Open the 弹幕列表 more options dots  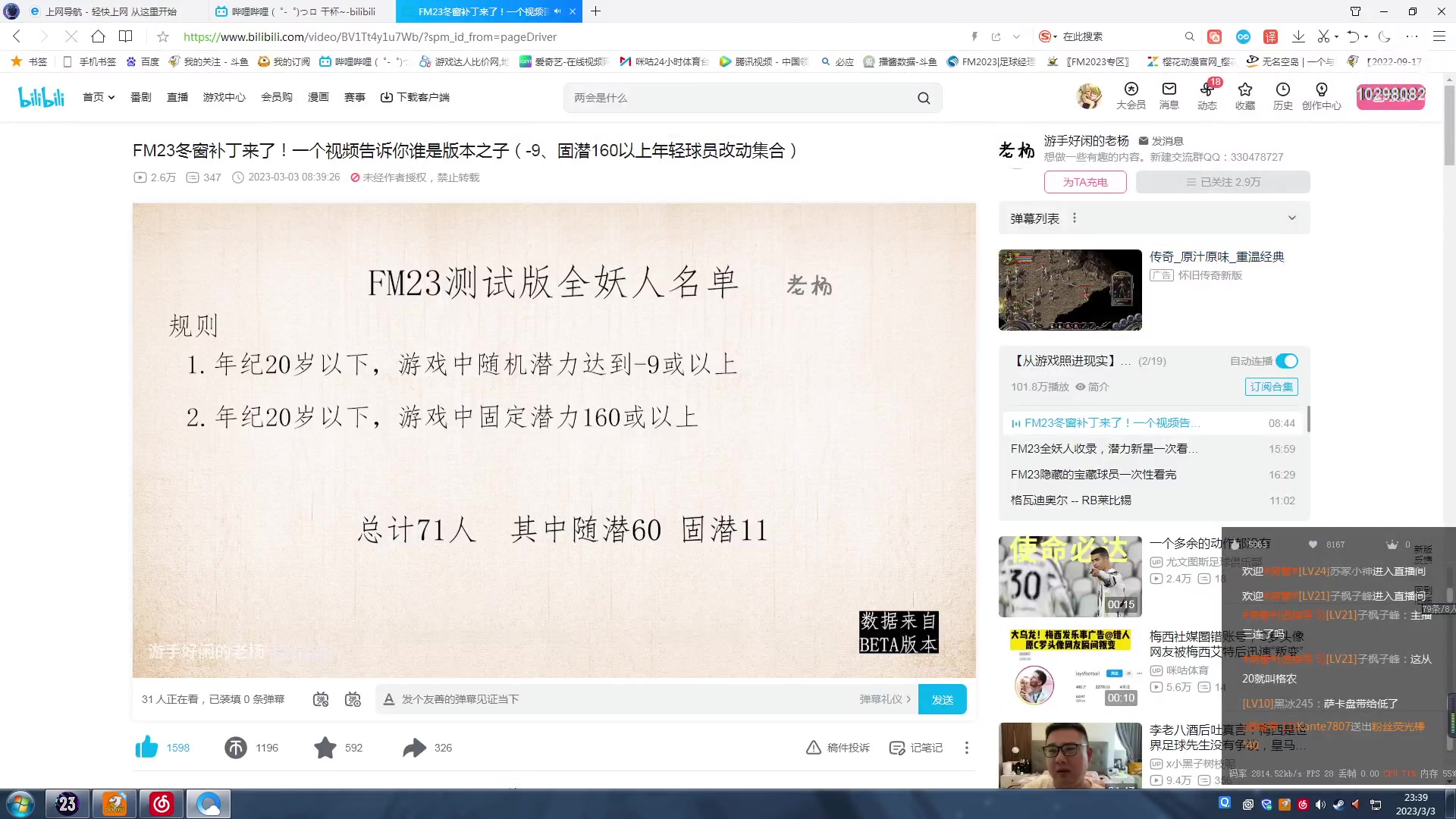point(1074,218)
